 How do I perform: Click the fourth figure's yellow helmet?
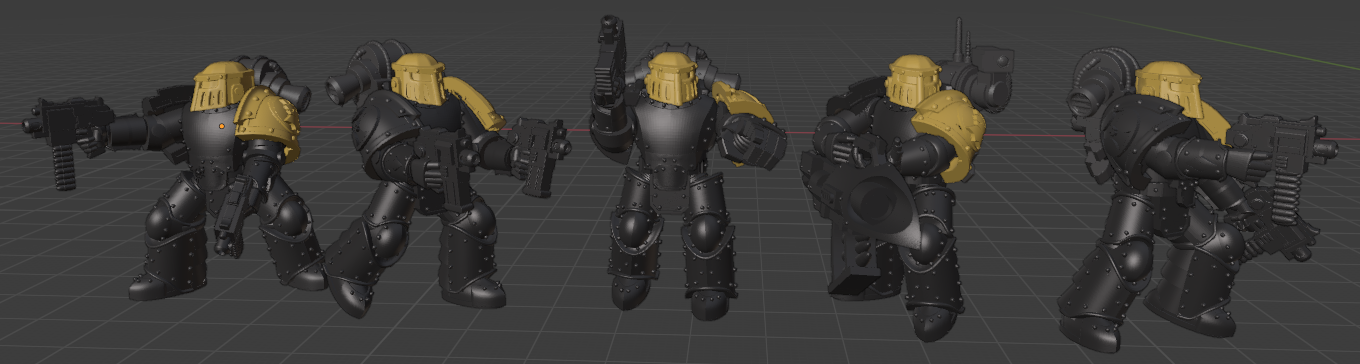913,78
